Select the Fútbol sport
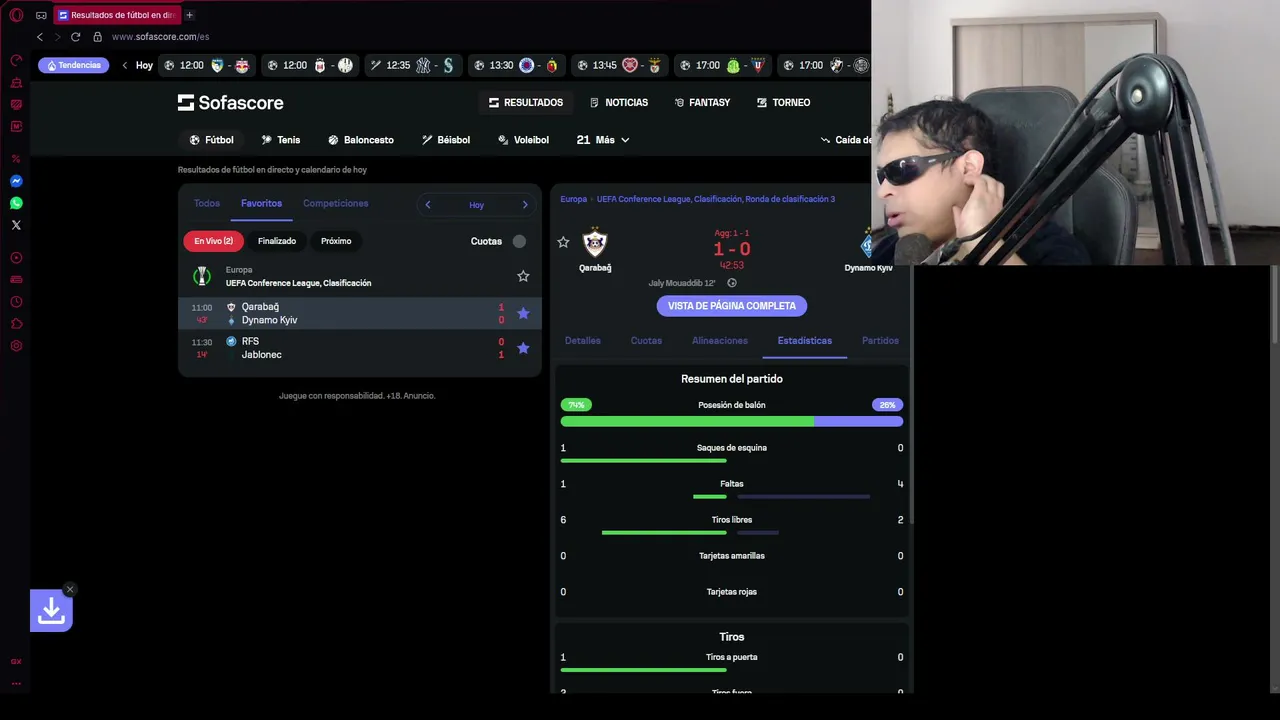This screenshot has height=720, width=1280. (211, 140)
